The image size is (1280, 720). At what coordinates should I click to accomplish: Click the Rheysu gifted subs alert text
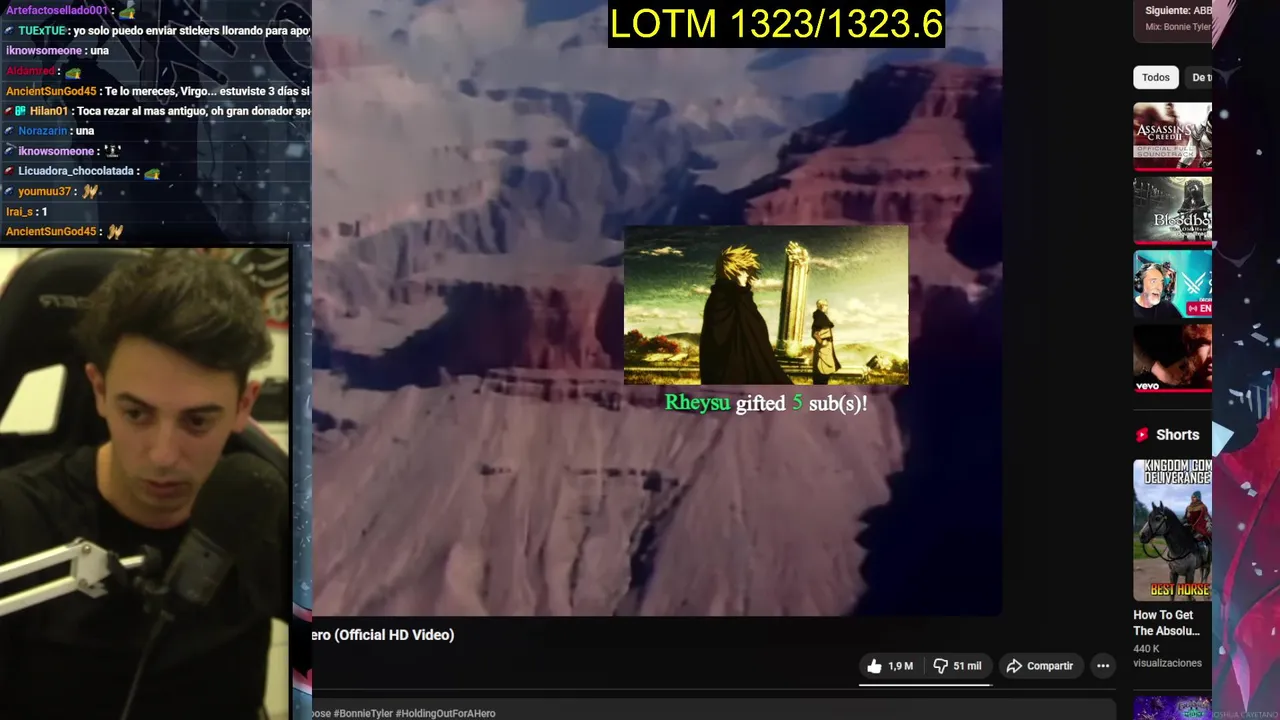[x=766, y=403]
